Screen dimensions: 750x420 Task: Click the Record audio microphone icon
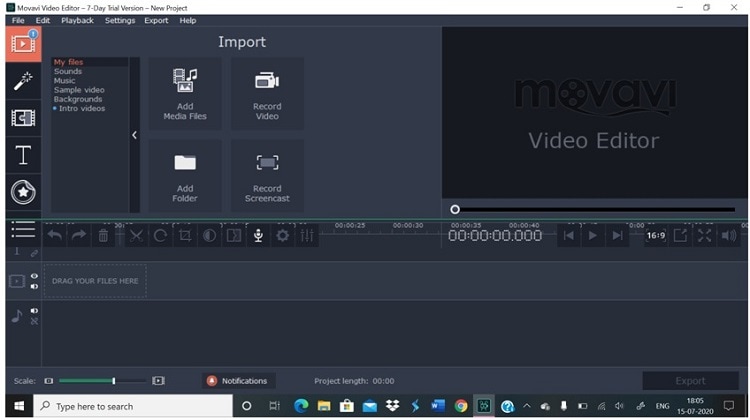(x=258, y=235)
